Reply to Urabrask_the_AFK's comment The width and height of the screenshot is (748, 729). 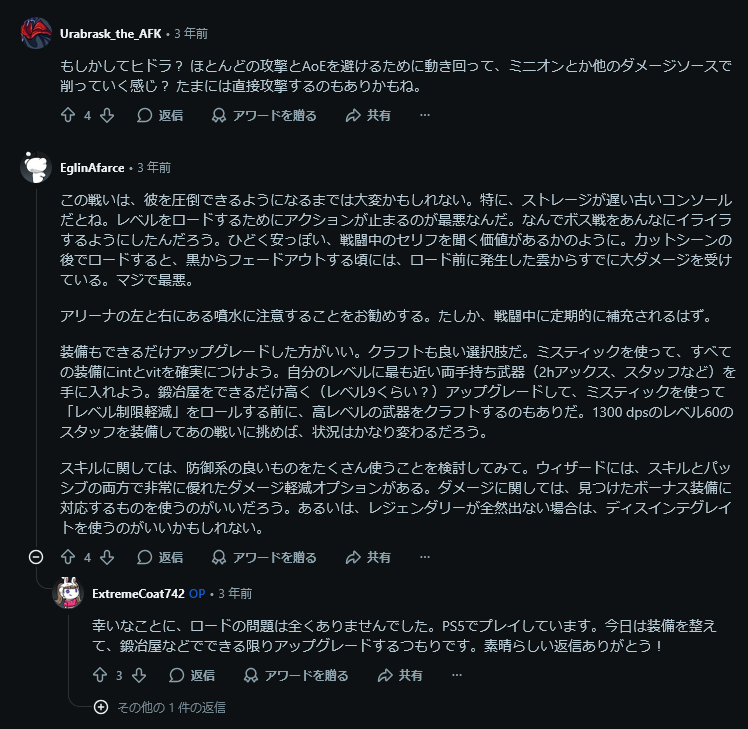point(160,115)
